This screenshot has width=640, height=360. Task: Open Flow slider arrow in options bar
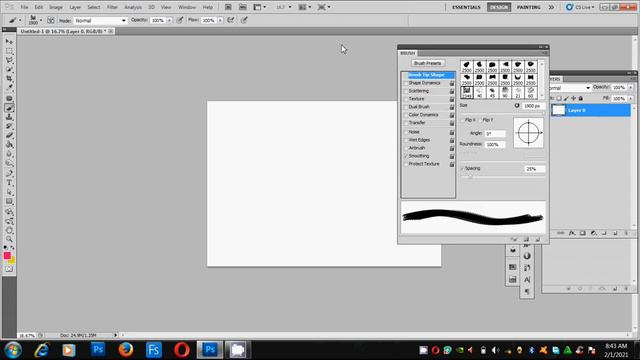tap(220, 20)
